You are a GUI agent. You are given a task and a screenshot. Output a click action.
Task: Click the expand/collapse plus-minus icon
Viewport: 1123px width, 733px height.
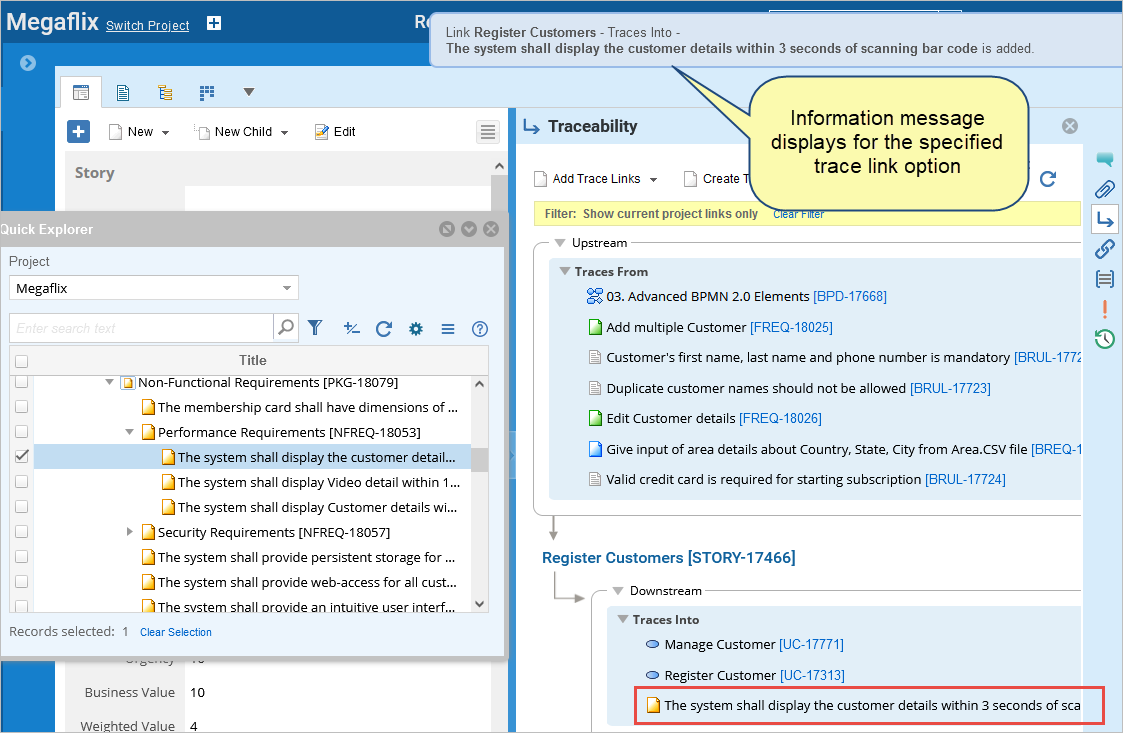(351, 328)
